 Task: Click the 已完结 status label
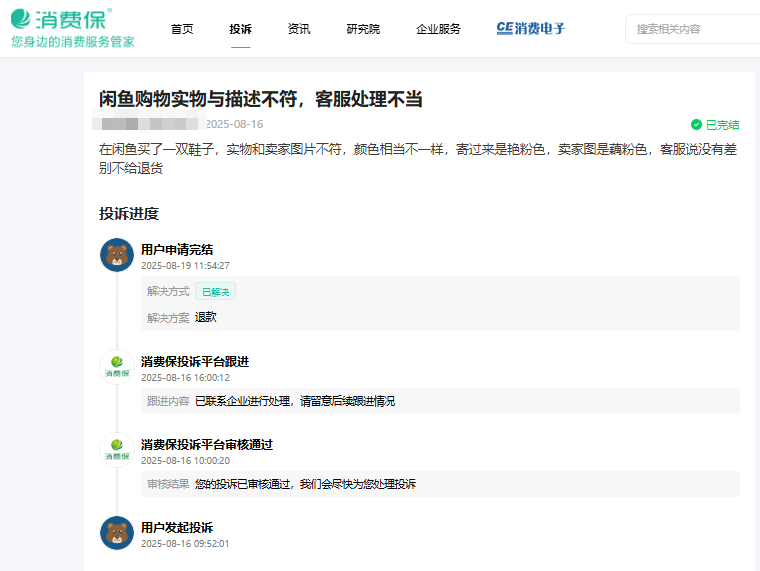tap(722, 125)
